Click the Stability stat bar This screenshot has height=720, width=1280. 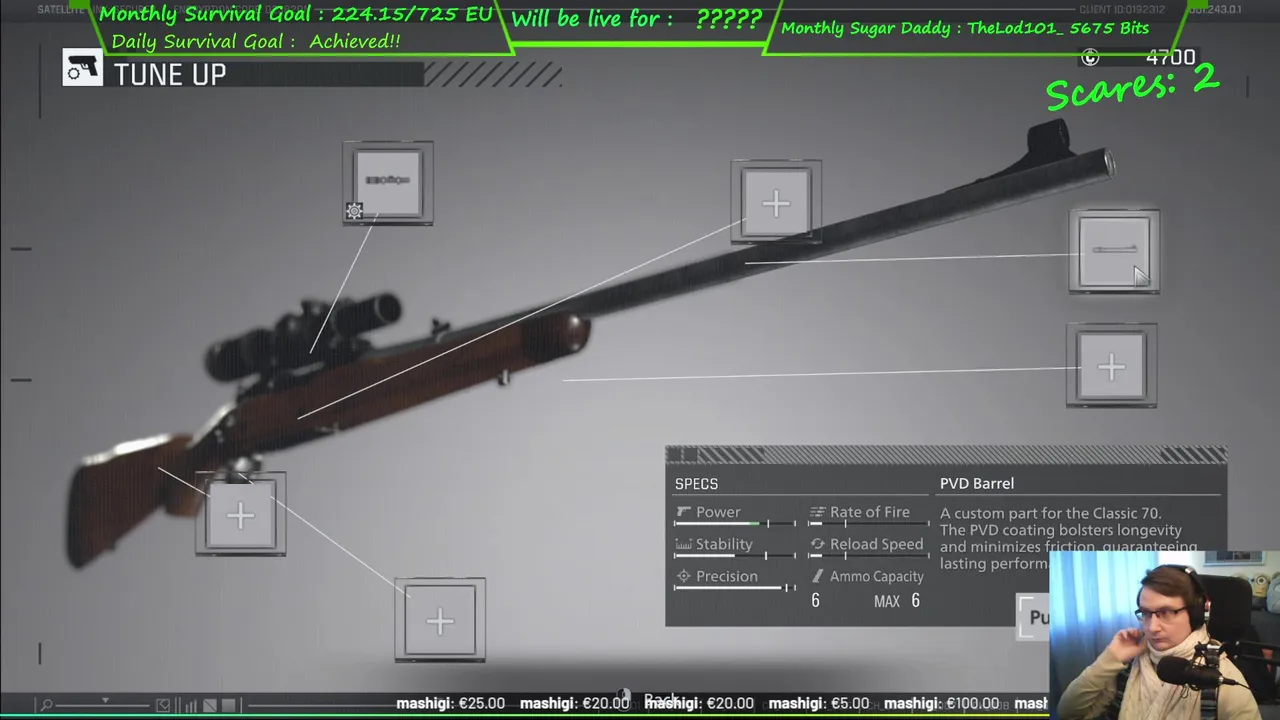coord(735,556)
